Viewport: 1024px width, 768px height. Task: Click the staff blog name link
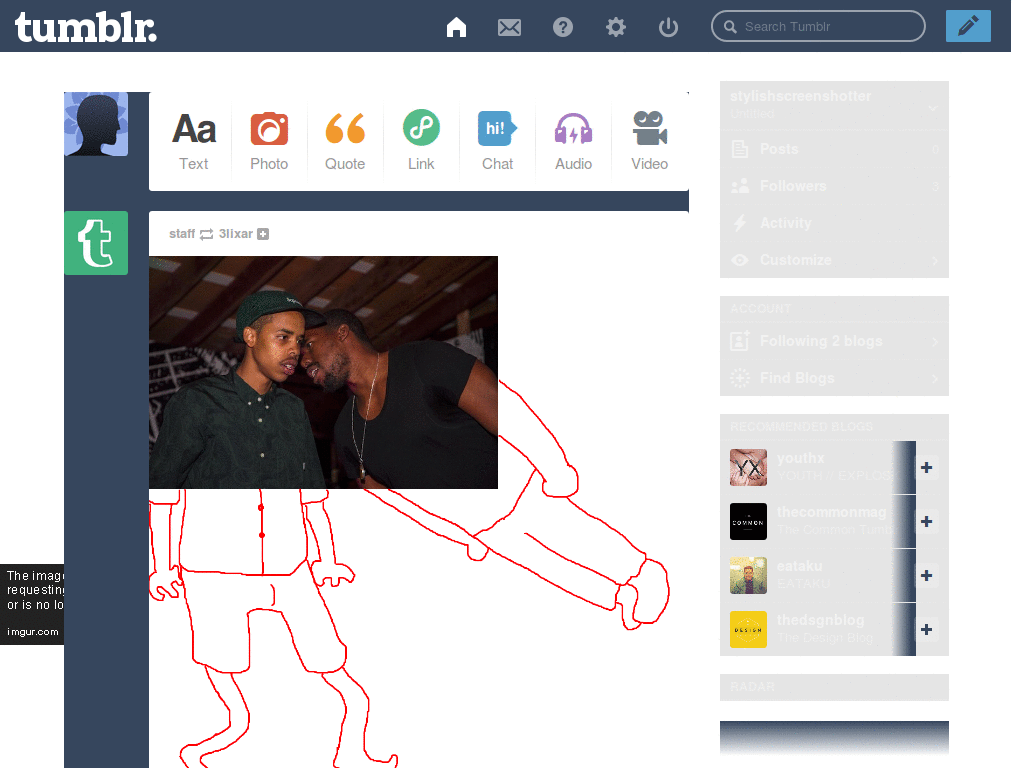(x=182, y=234)
